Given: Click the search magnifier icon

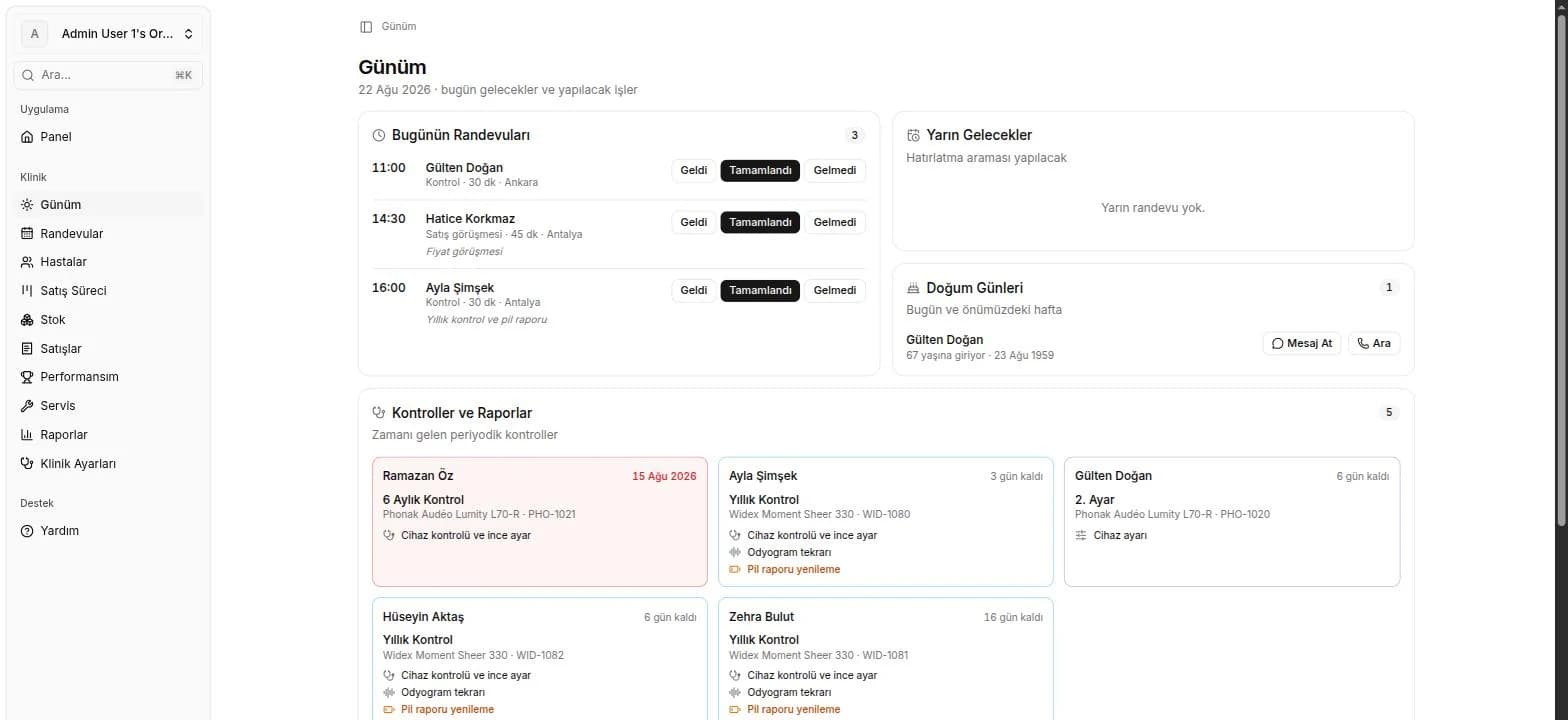Looking at the screenshot, I should (x=28, y=75).
